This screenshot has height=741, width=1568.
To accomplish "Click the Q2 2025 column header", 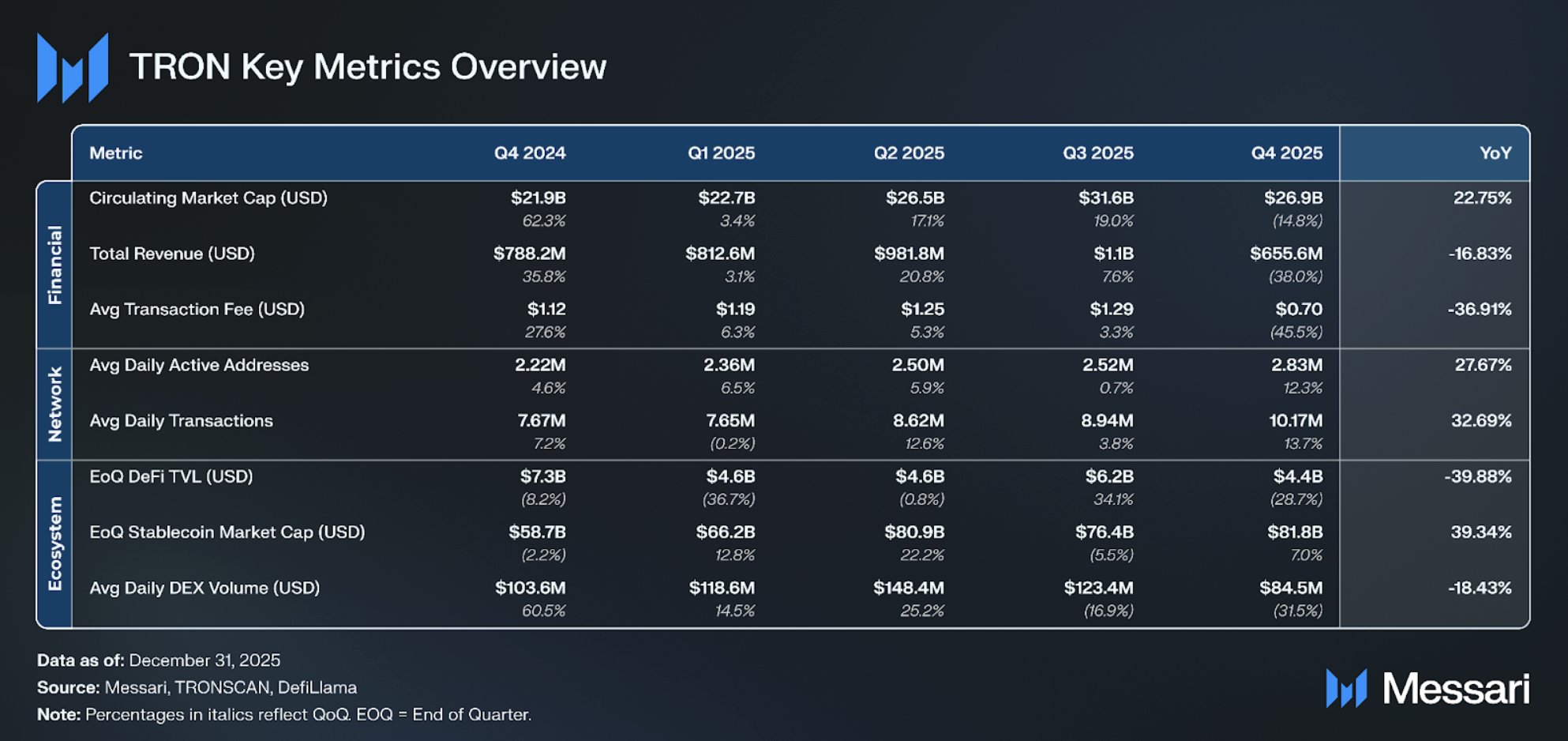I will [x=909, y=153].
